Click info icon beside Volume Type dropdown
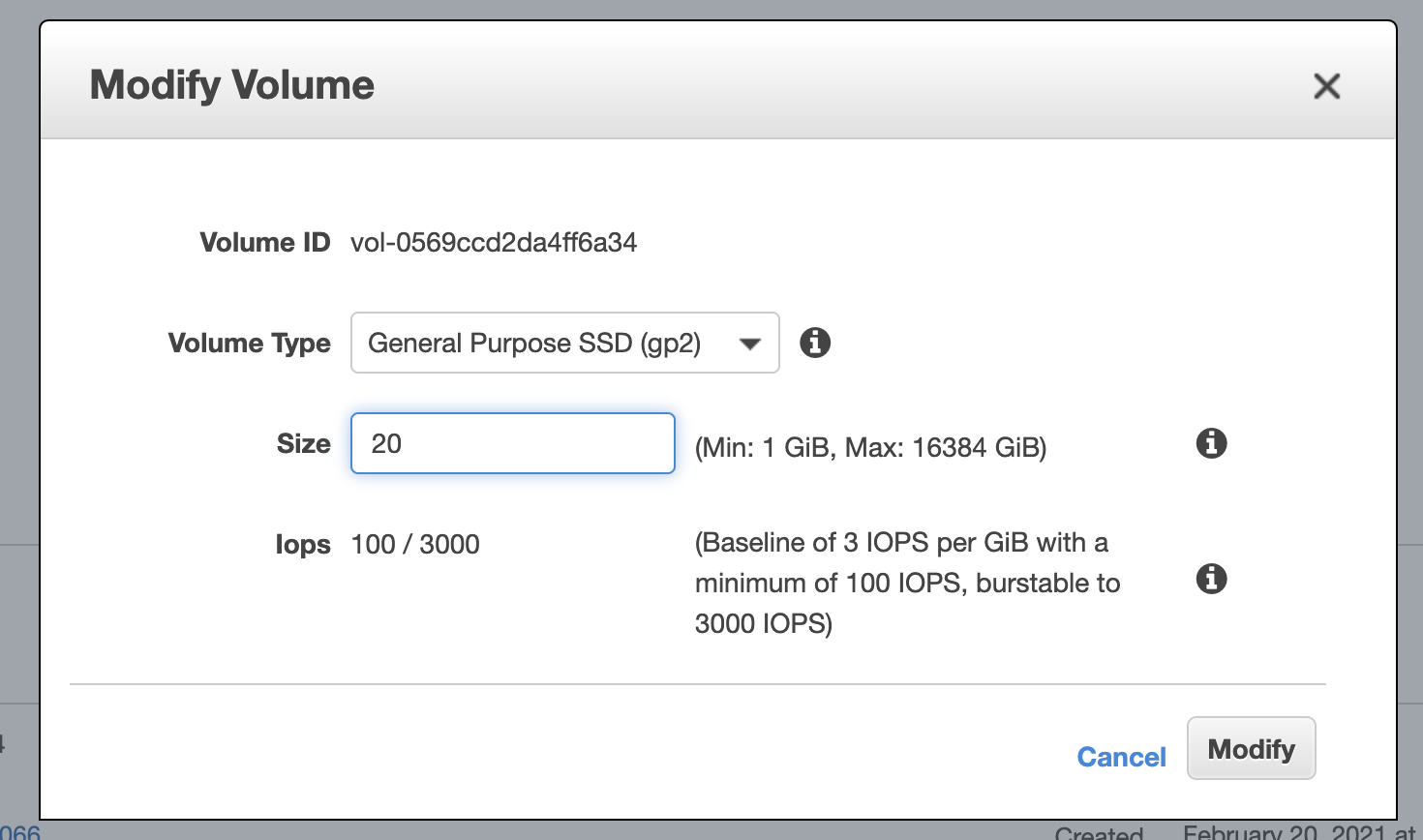 point(814,343)
